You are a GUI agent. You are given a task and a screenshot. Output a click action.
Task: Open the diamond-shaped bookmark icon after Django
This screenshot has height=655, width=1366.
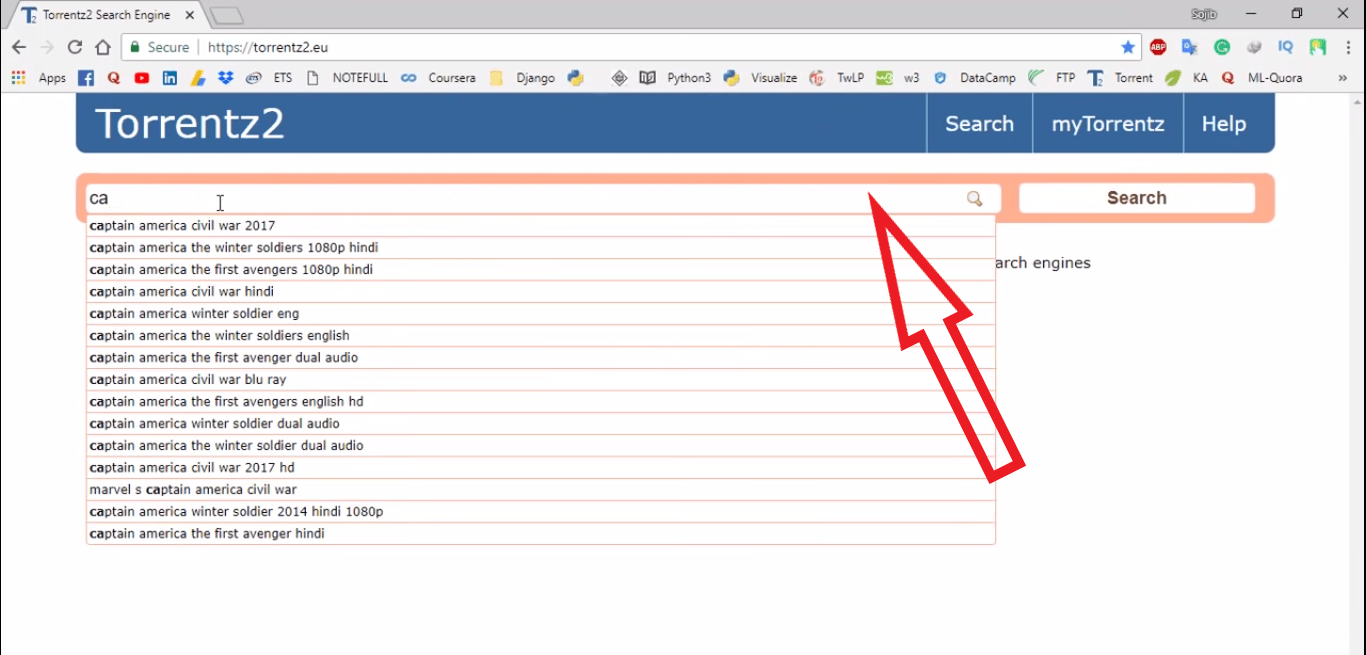(x=619, y=78)
